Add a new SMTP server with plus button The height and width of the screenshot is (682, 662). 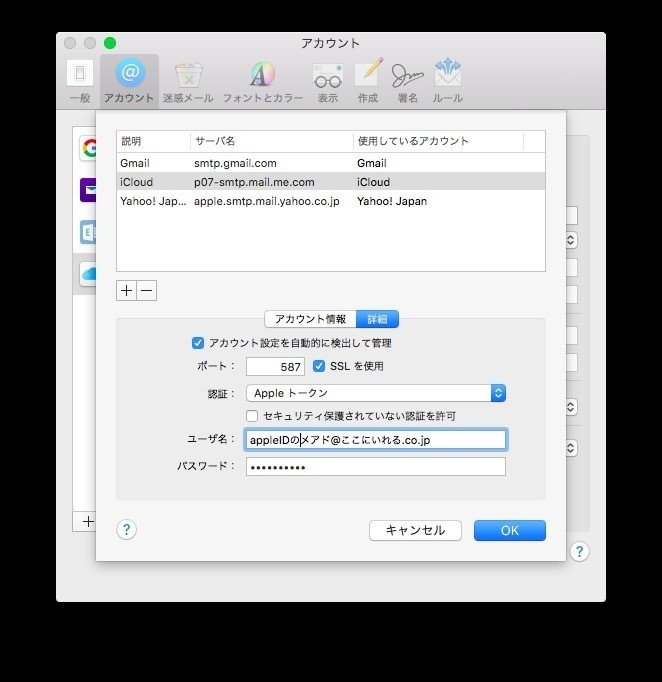[x=126, y=291]
